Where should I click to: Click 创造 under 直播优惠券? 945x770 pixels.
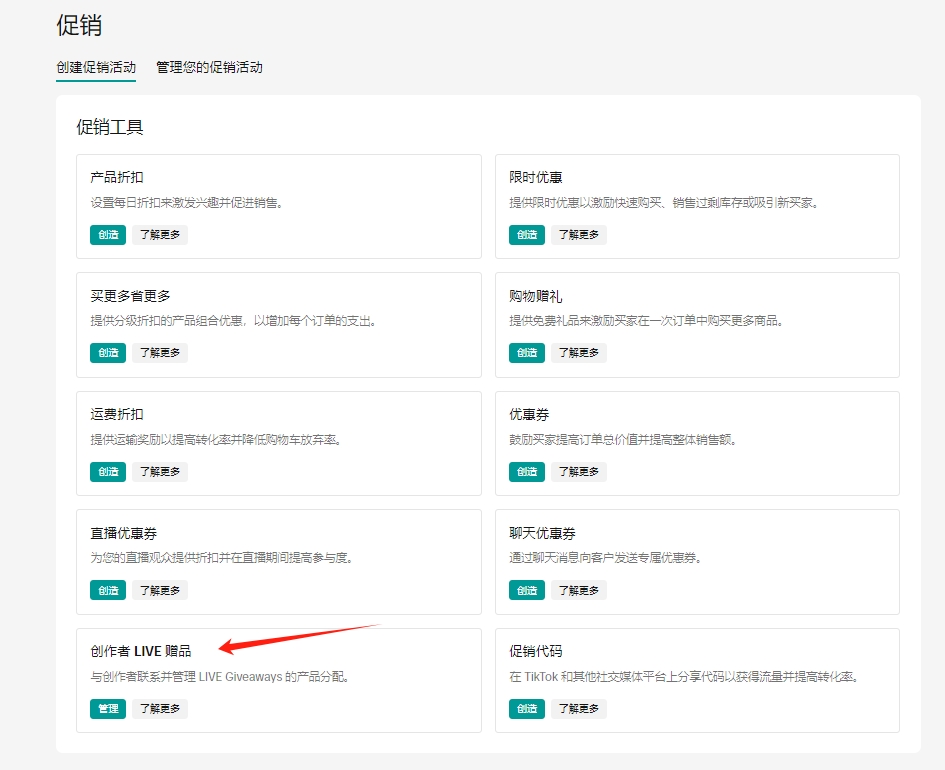(107, 590)
